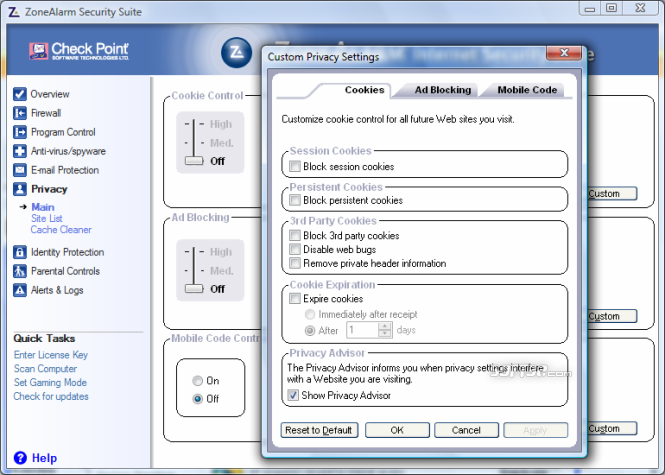The height and width of the screenshot is (475, 665).
Task: Open E-mail Protection section
Action: click(x=65, y=170)
